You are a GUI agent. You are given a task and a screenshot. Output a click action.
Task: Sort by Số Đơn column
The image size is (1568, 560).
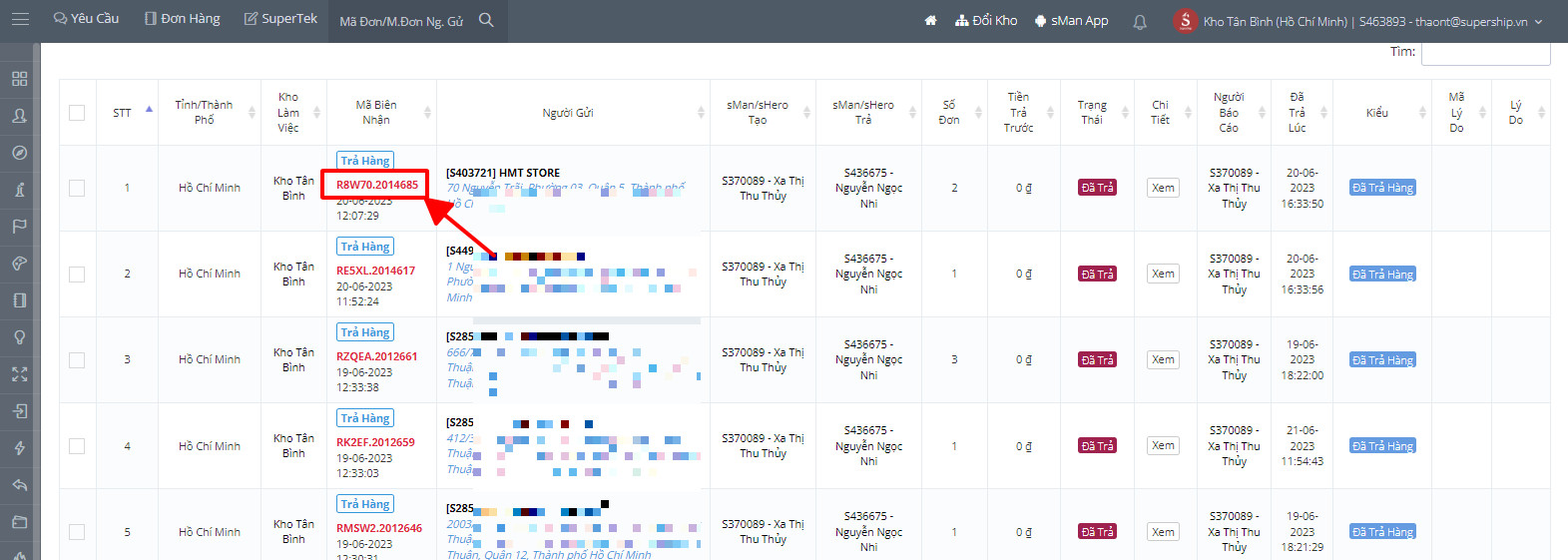(976, 113)
